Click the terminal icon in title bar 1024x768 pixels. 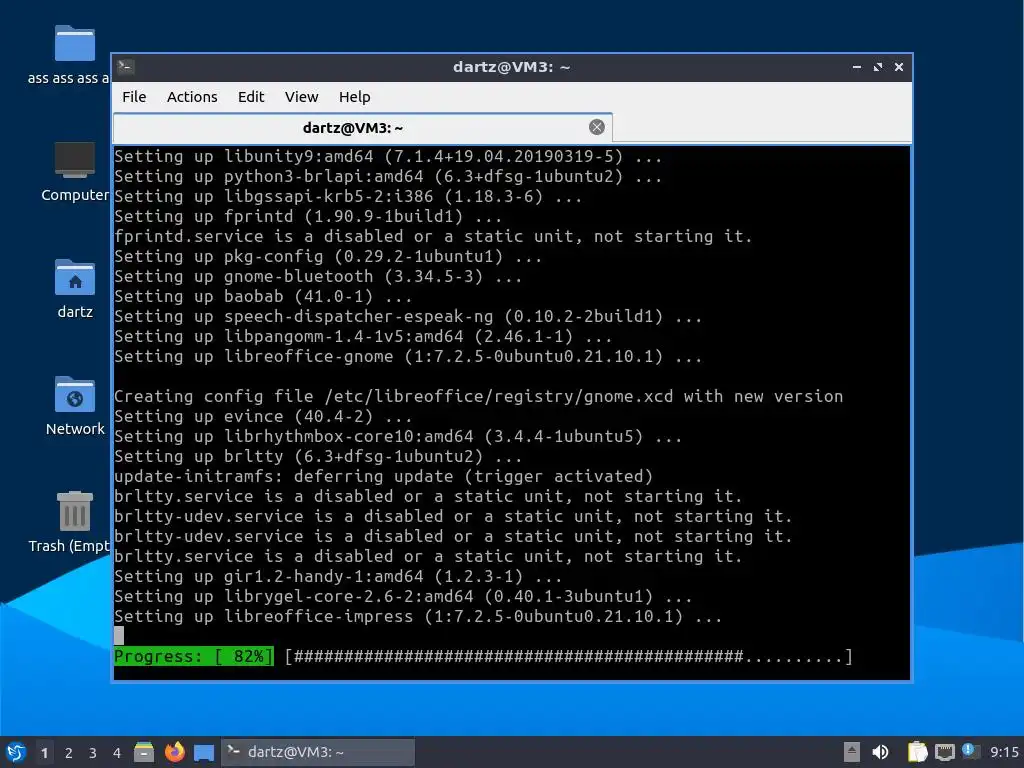(x=126, y=67)
